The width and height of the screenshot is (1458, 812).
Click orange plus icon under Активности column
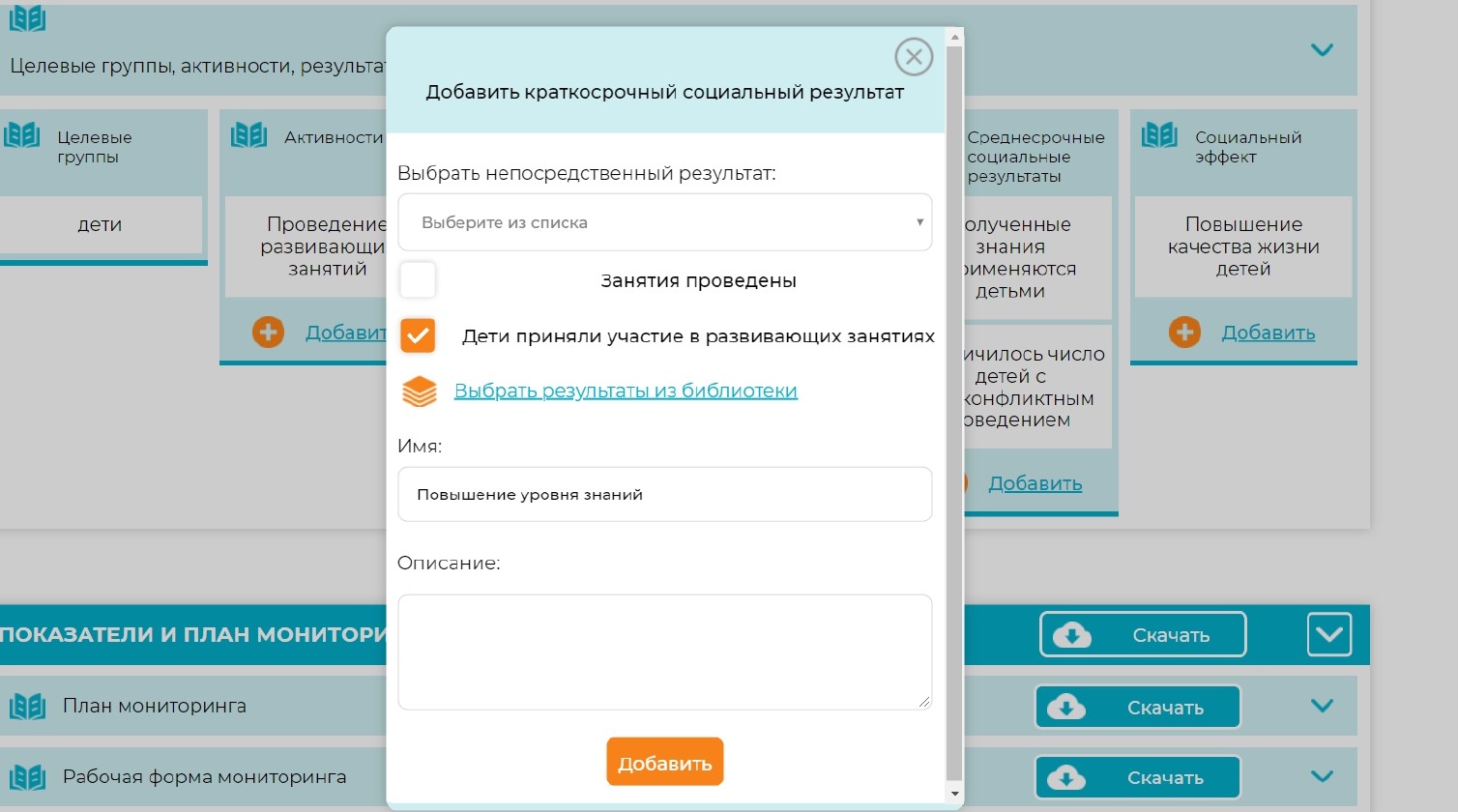(268, 333)
